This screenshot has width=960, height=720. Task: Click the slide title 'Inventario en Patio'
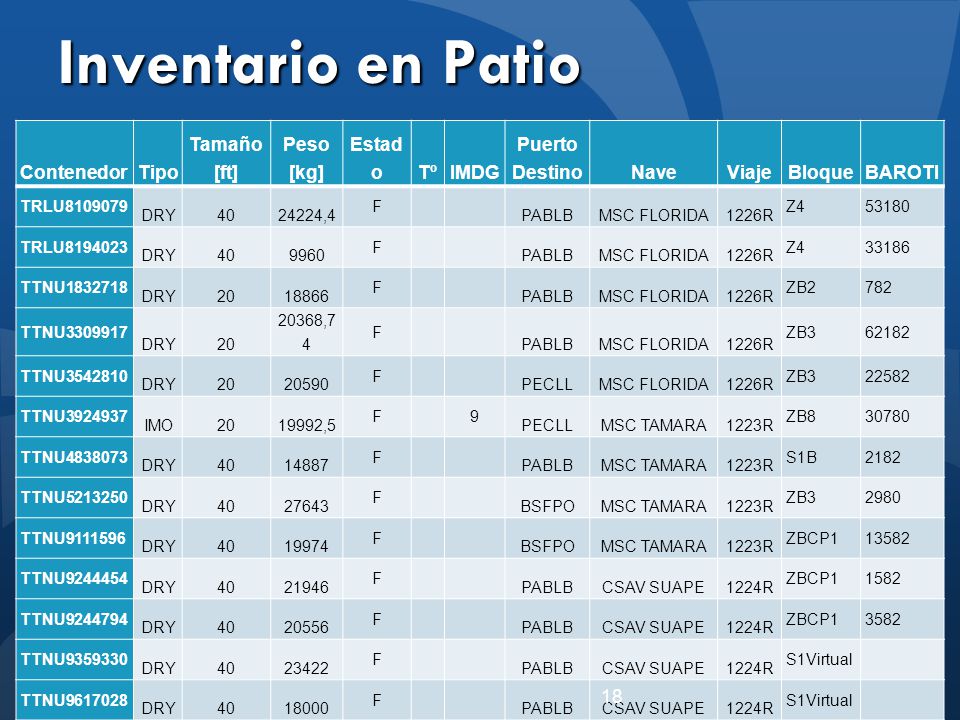click(x=320, y=63)
